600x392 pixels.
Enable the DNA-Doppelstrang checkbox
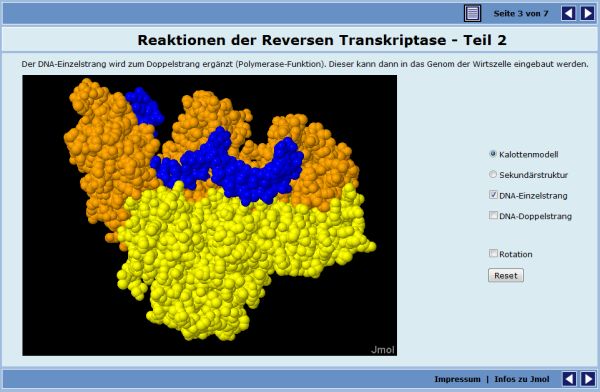point(493,215)
